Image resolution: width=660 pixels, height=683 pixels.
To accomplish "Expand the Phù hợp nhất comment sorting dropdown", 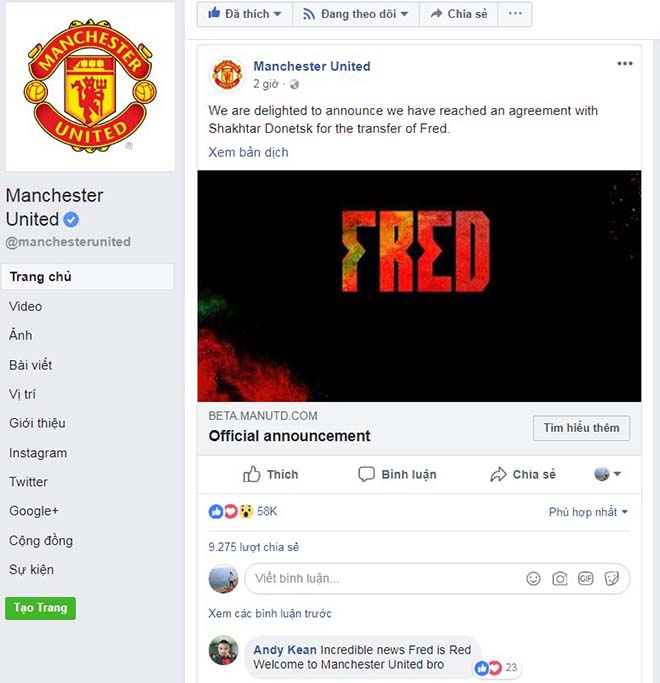I will click(x=588, y=512).
